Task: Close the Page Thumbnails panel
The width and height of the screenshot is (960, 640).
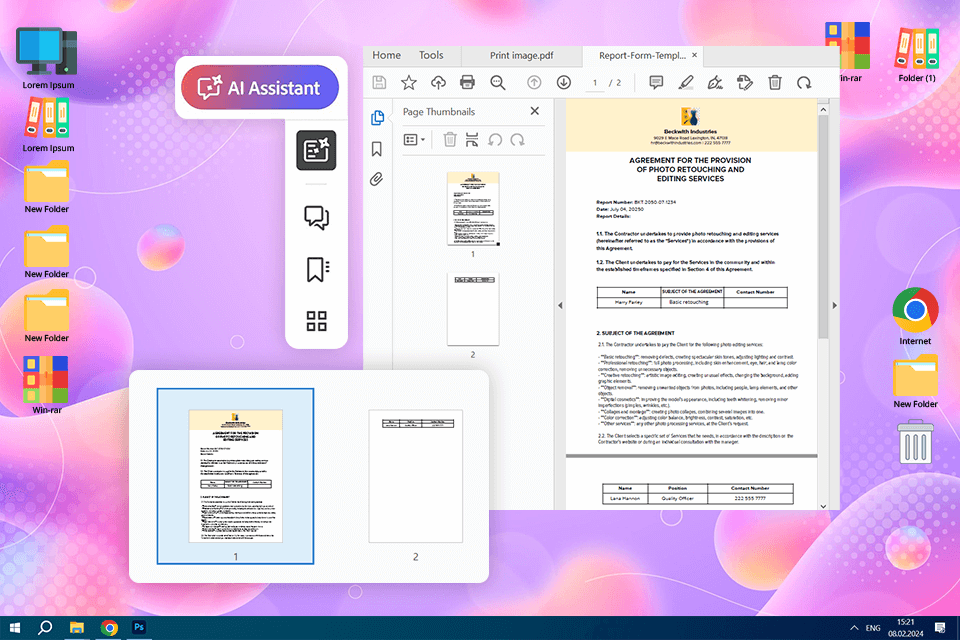Action: [x=534, y=111]
